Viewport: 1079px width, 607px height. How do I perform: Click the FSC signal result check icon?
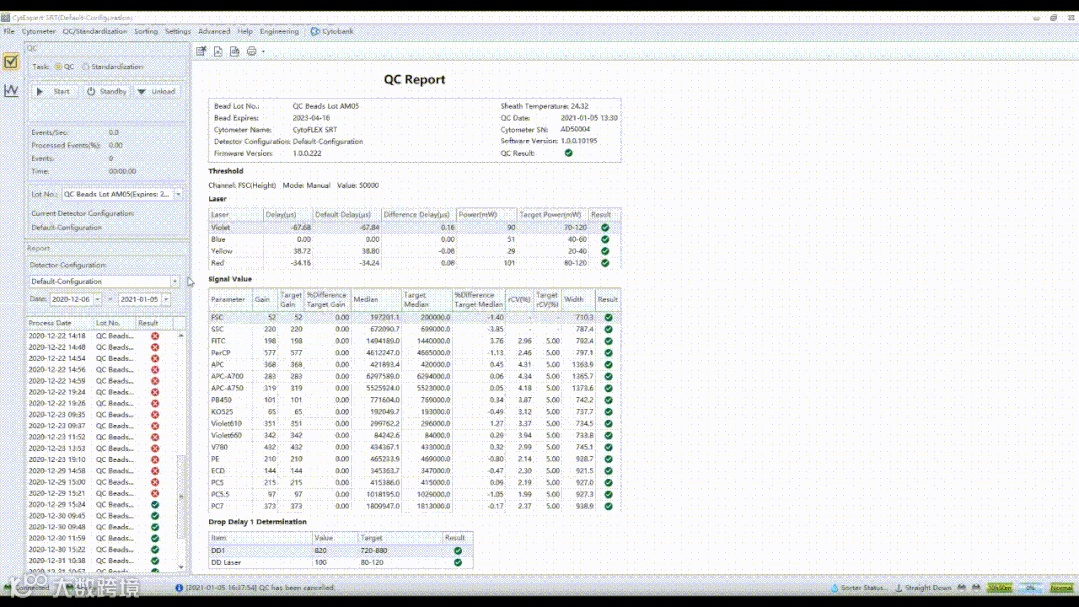pos(608,317)
